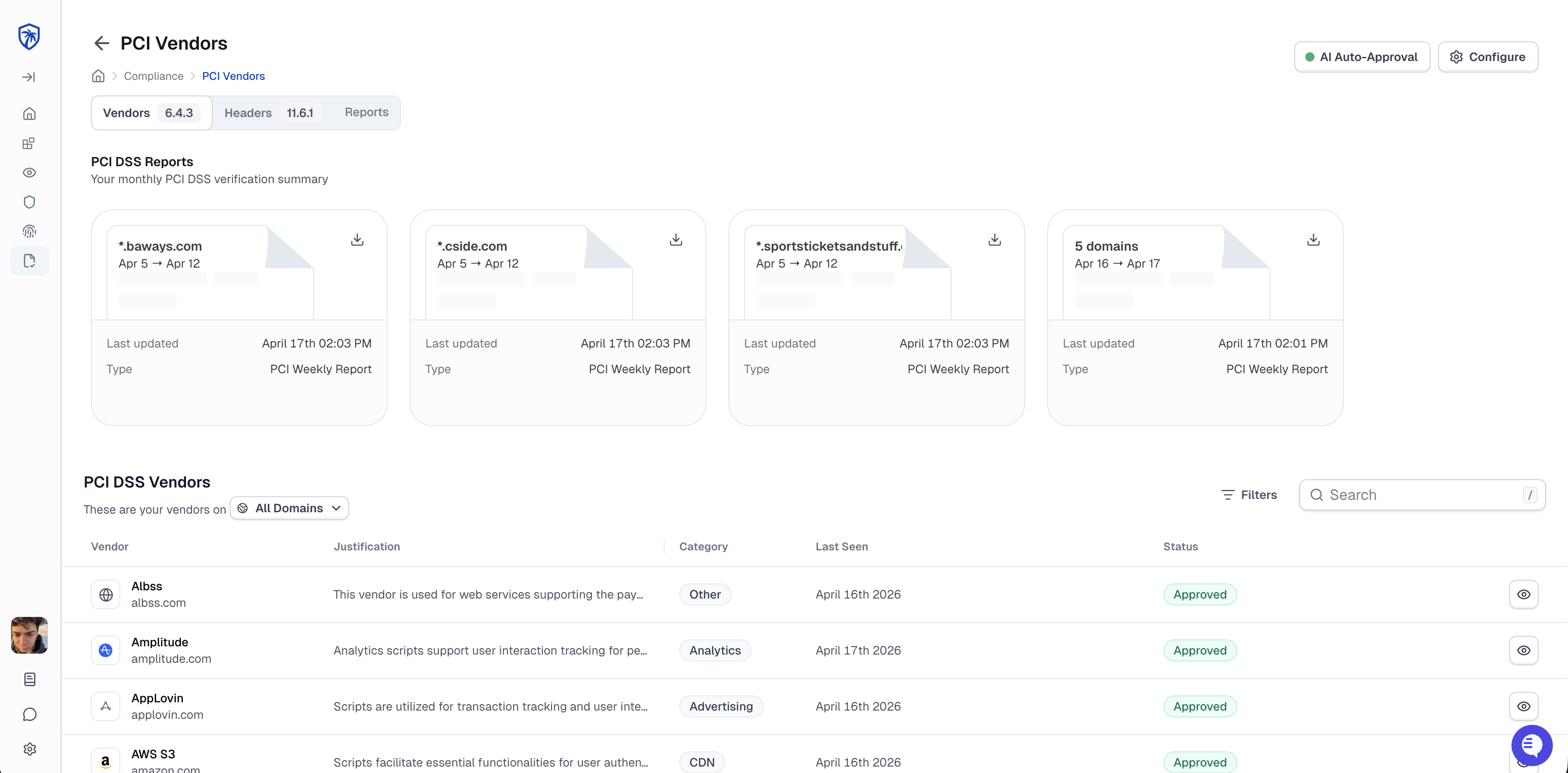This screenshot has height=773, width=1568.
Task: Select the amplitude.com domain text
Action: [171, 659]
